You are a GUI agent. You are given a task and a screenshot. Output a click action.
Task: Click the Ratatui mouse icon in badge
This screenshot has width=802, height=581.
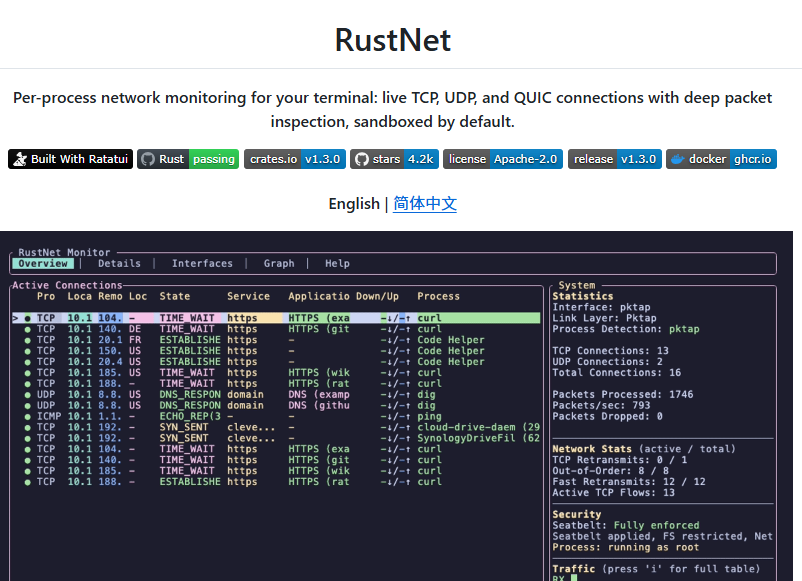(x=20, y=159)
